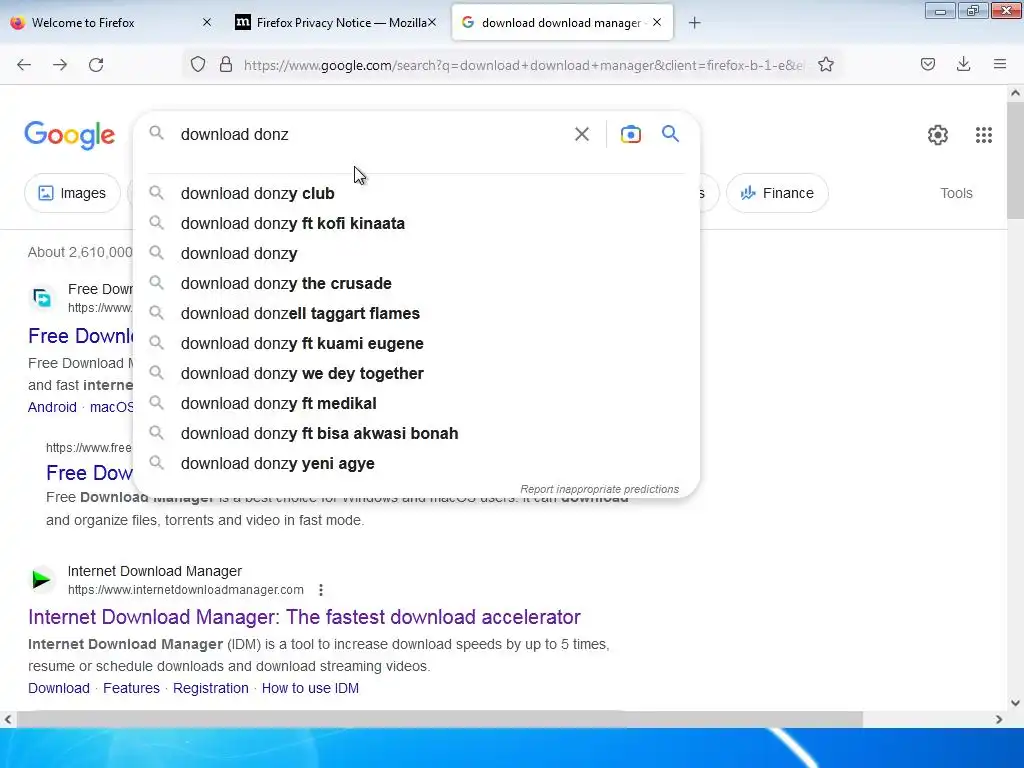
Task: Click the horizontal scrollbar thumb
Action: tap(440, 719)
